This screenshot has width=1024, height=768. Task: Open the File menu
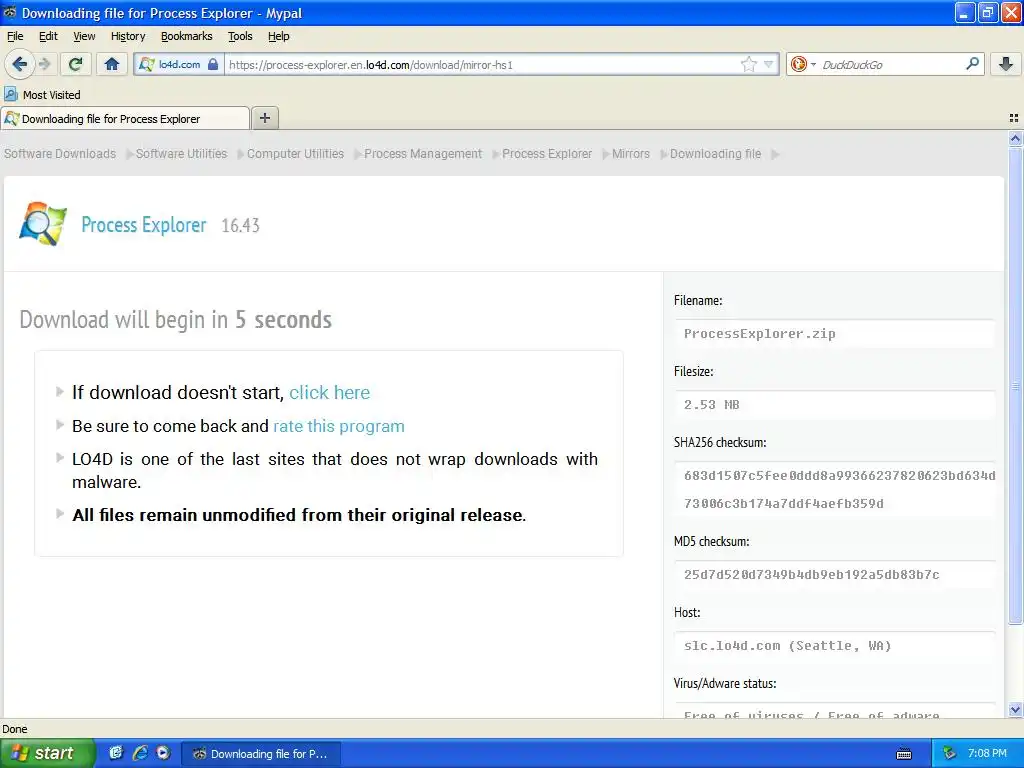[15, 36]
